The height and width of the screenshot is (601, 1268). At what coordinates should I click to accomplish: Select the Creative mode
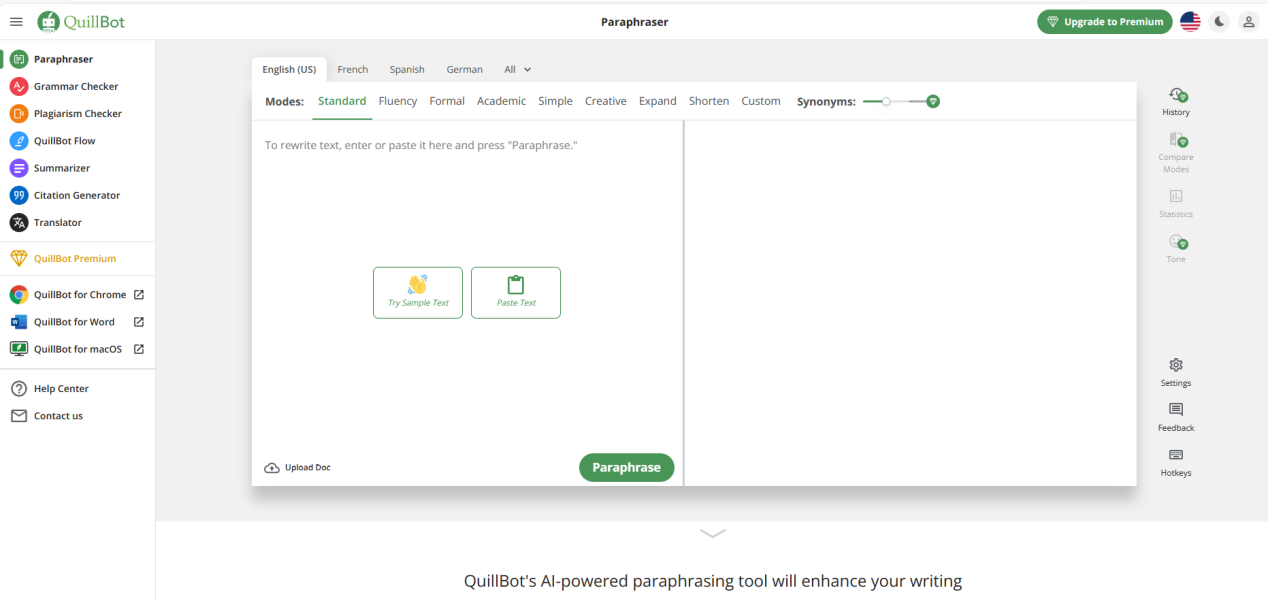(x=605, y=101)
